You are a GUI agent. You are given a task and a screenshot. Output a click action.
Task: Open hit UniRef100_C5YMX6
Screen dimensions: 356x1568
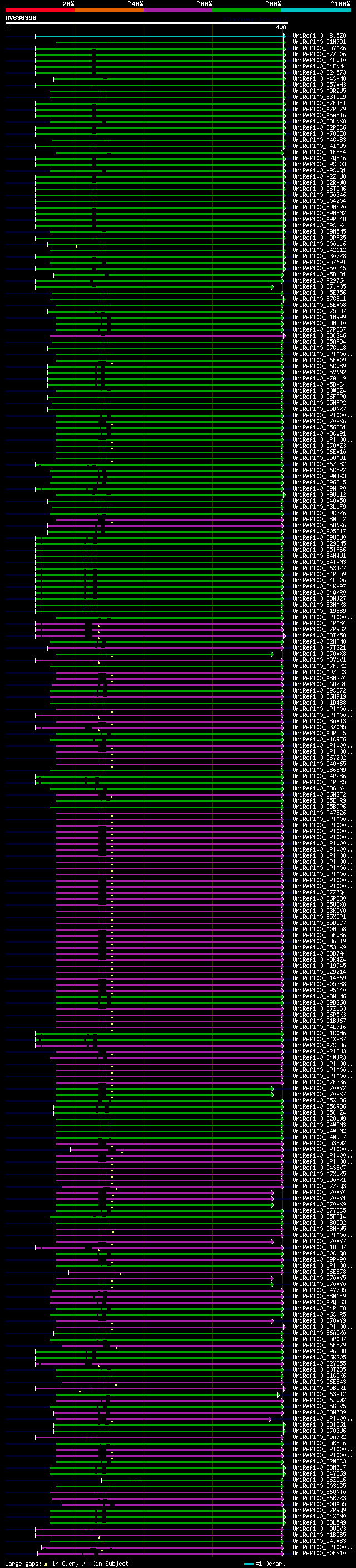[319, 48]
